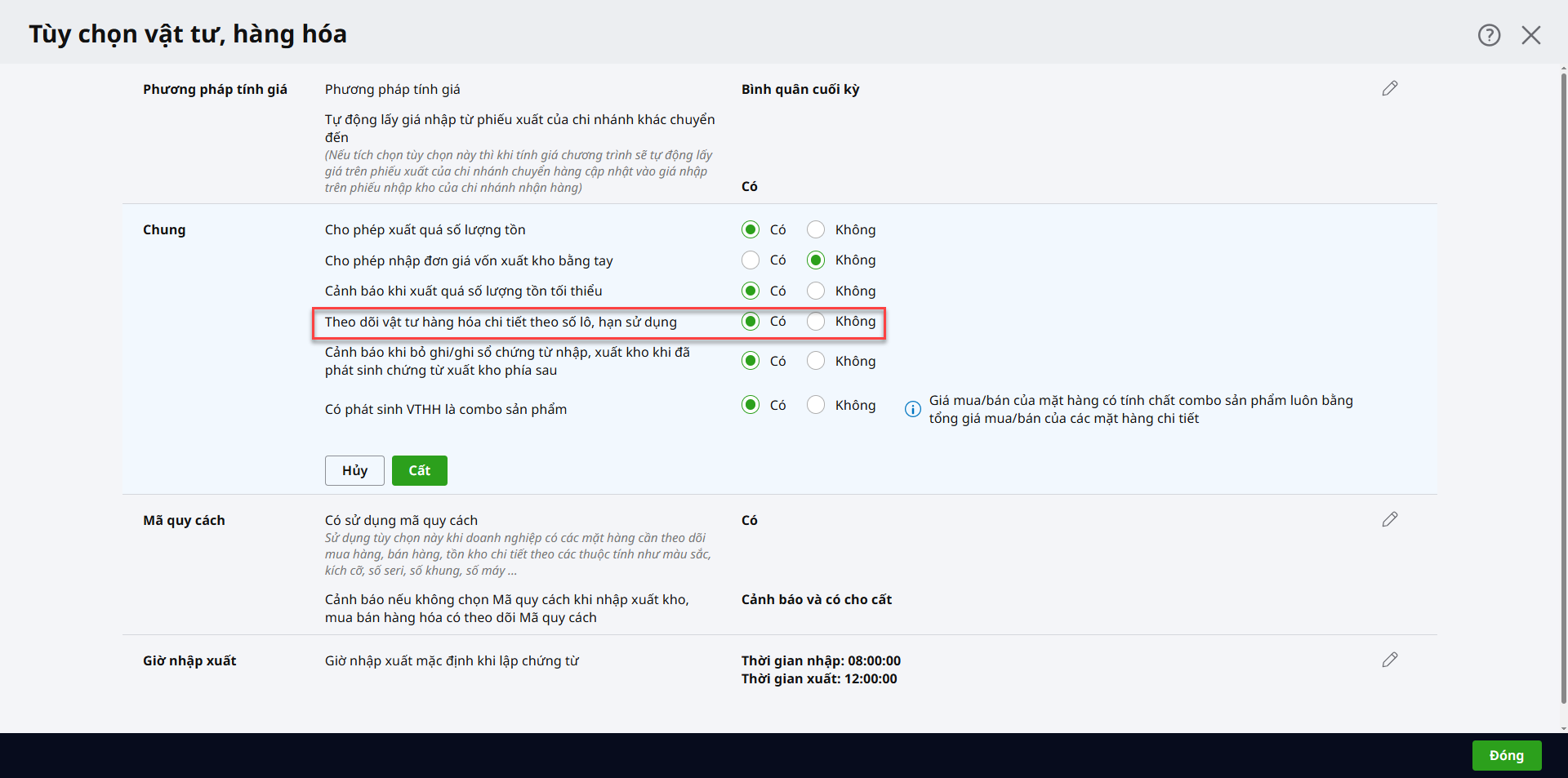Select Có for cảnh báo bỏ ghi chứng từ
The height and width of the screenshot is (778, 1568).
tap(751, 361)
